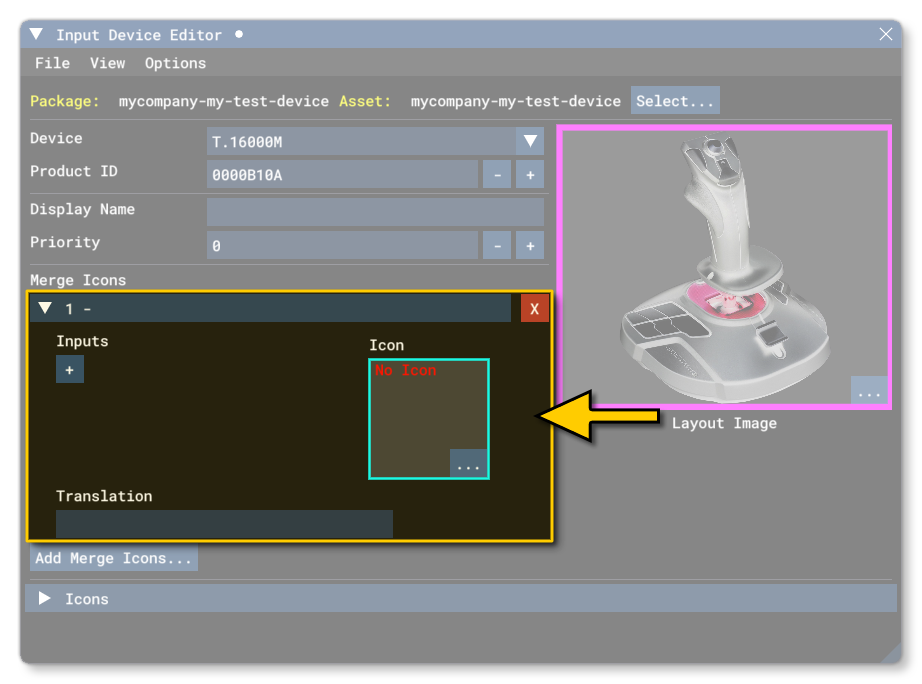Browse layout image with ... button
Image resolution: width=922 pixels, height=684 pixels.
click(869, 391)
